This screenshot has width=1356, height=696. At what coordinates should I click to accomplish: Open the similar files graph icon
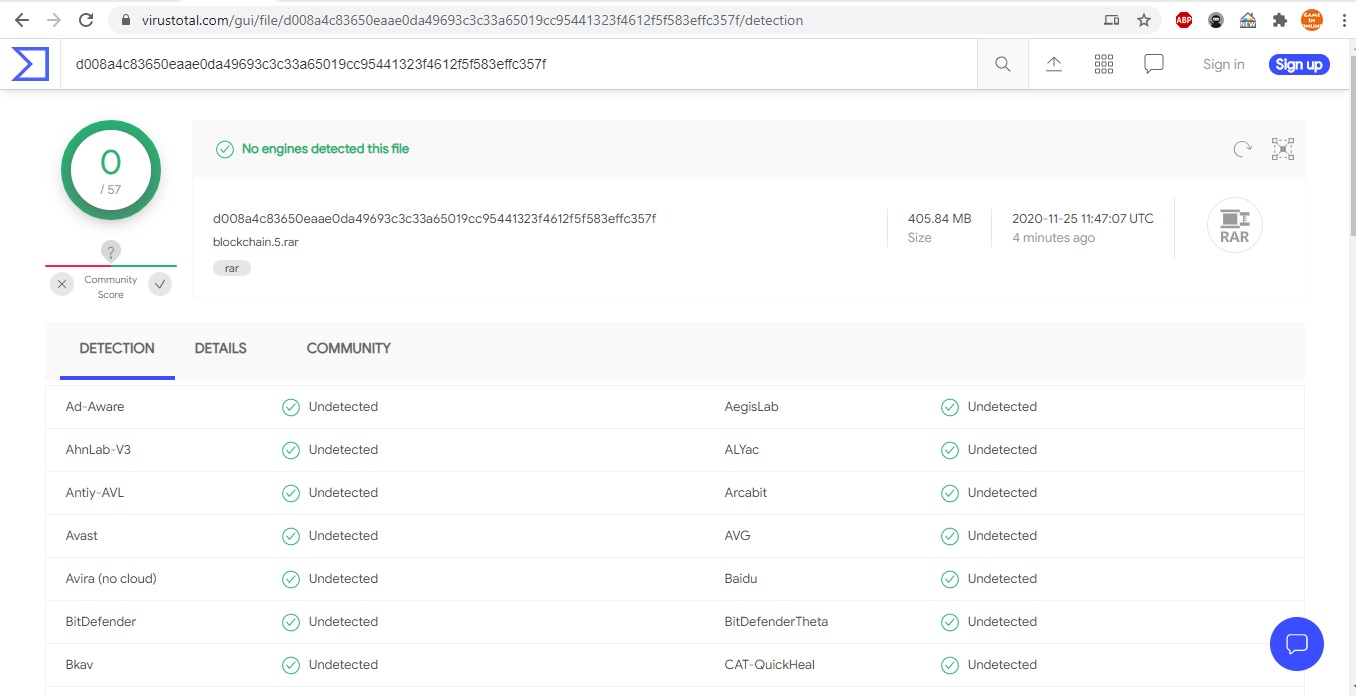pos(1283,149)
